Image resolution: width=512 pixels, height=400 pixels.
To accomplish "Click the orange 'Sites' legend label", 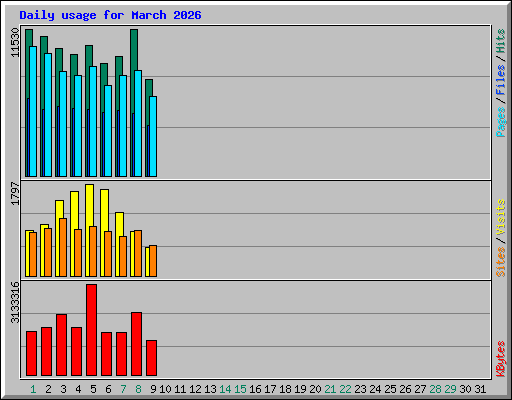I will pyautogui.click(x=501, y=262).
